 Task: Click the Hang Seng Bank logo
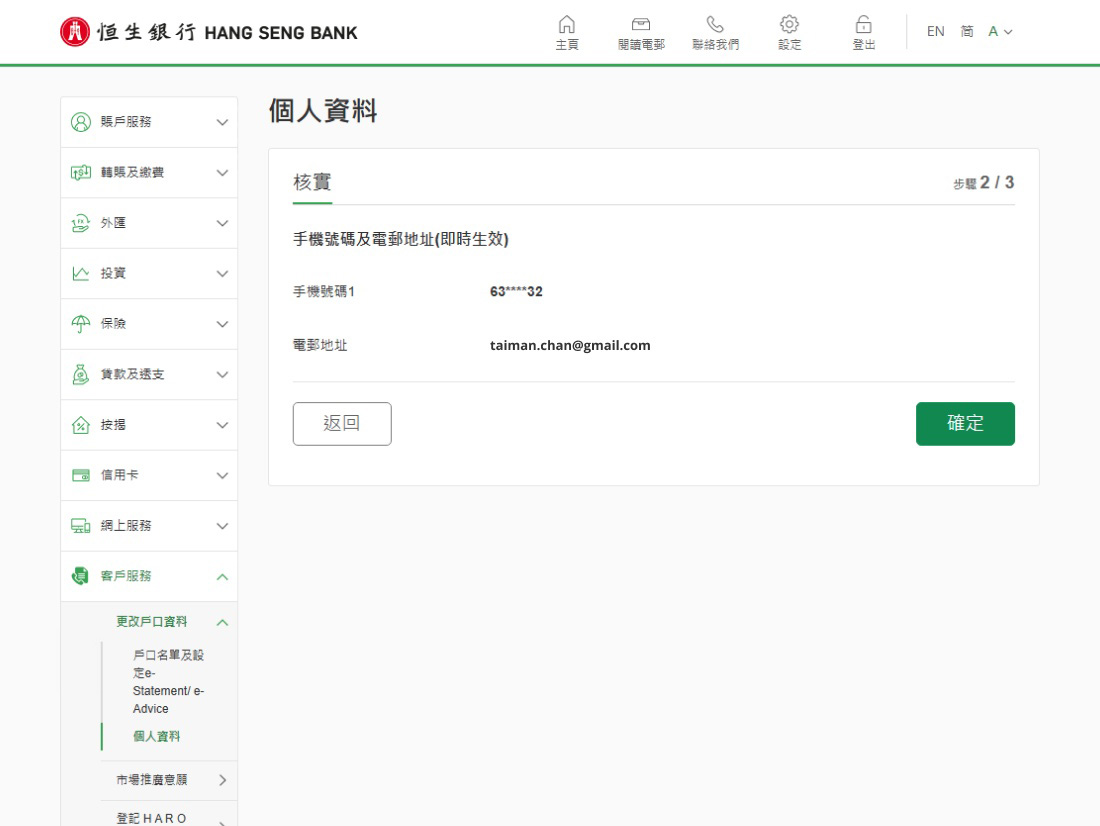point(209,32)
